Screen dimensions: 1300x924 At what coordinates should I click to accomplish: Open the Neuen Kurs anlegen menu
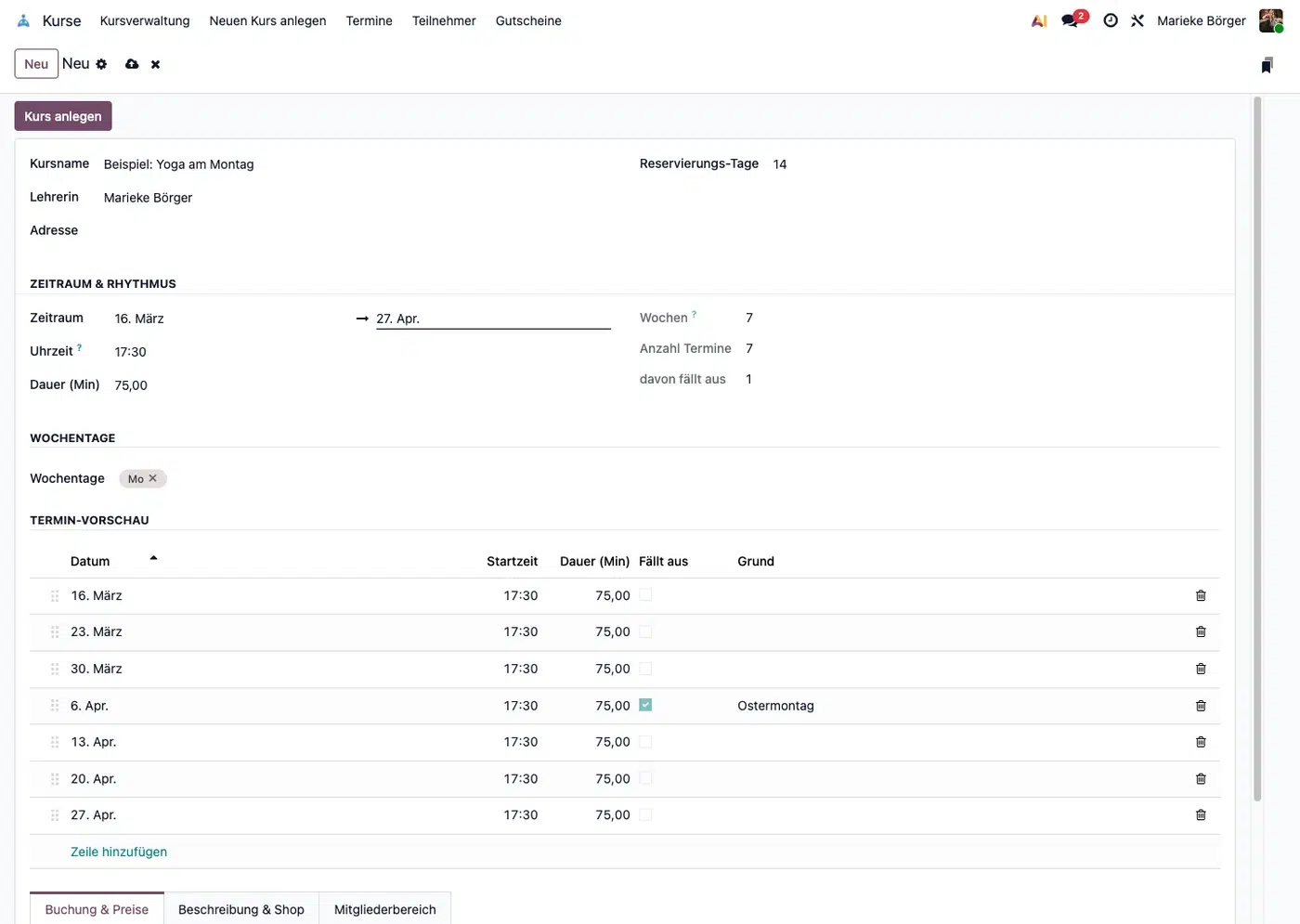coord(267,20)
